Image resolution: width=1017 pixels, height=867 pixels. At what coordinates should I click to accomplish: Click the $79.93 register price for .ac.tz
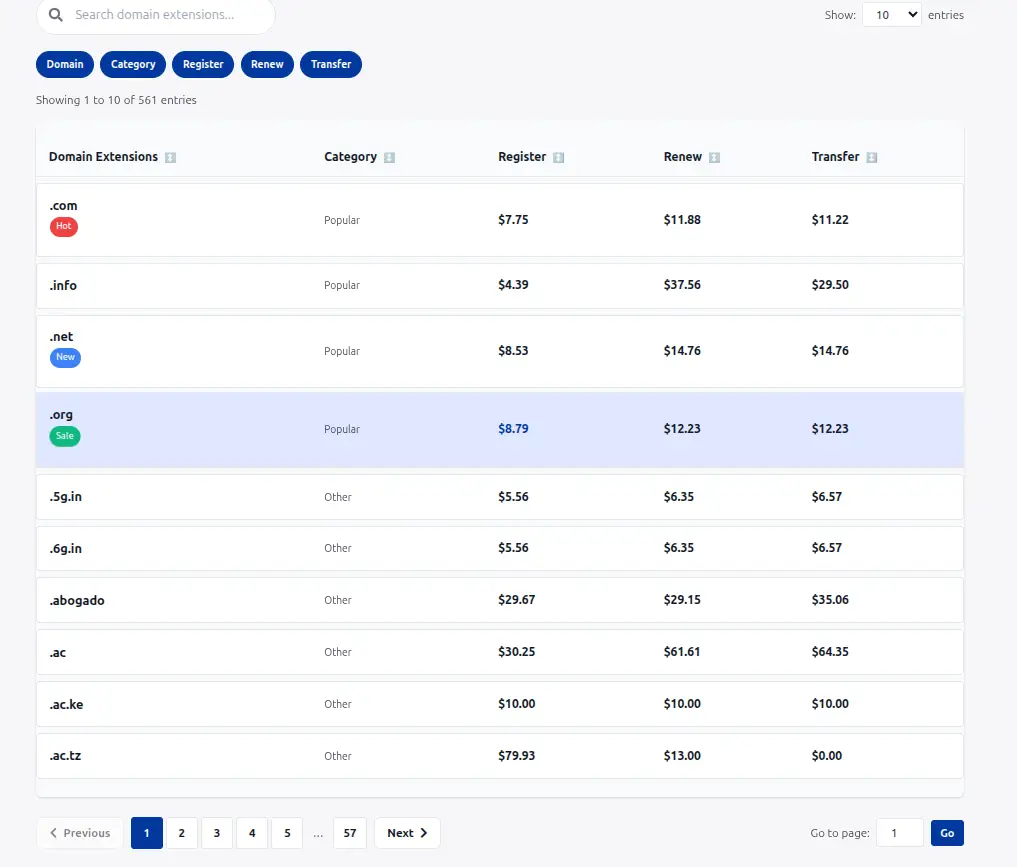click(x=516, y=755)
